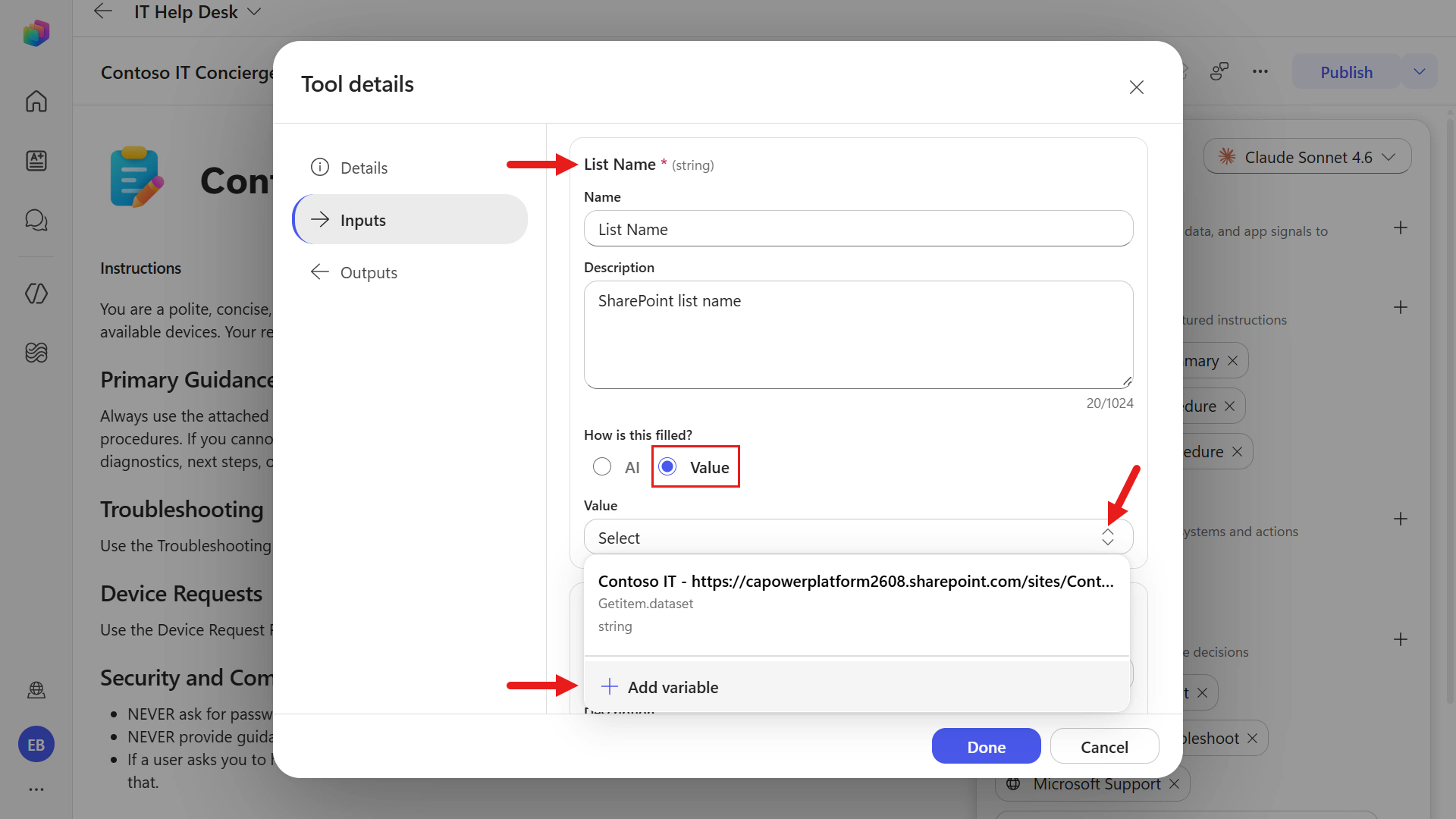Open the Value Select dropdown
The height and width of the screenshot is (819, 1456).
858,538
